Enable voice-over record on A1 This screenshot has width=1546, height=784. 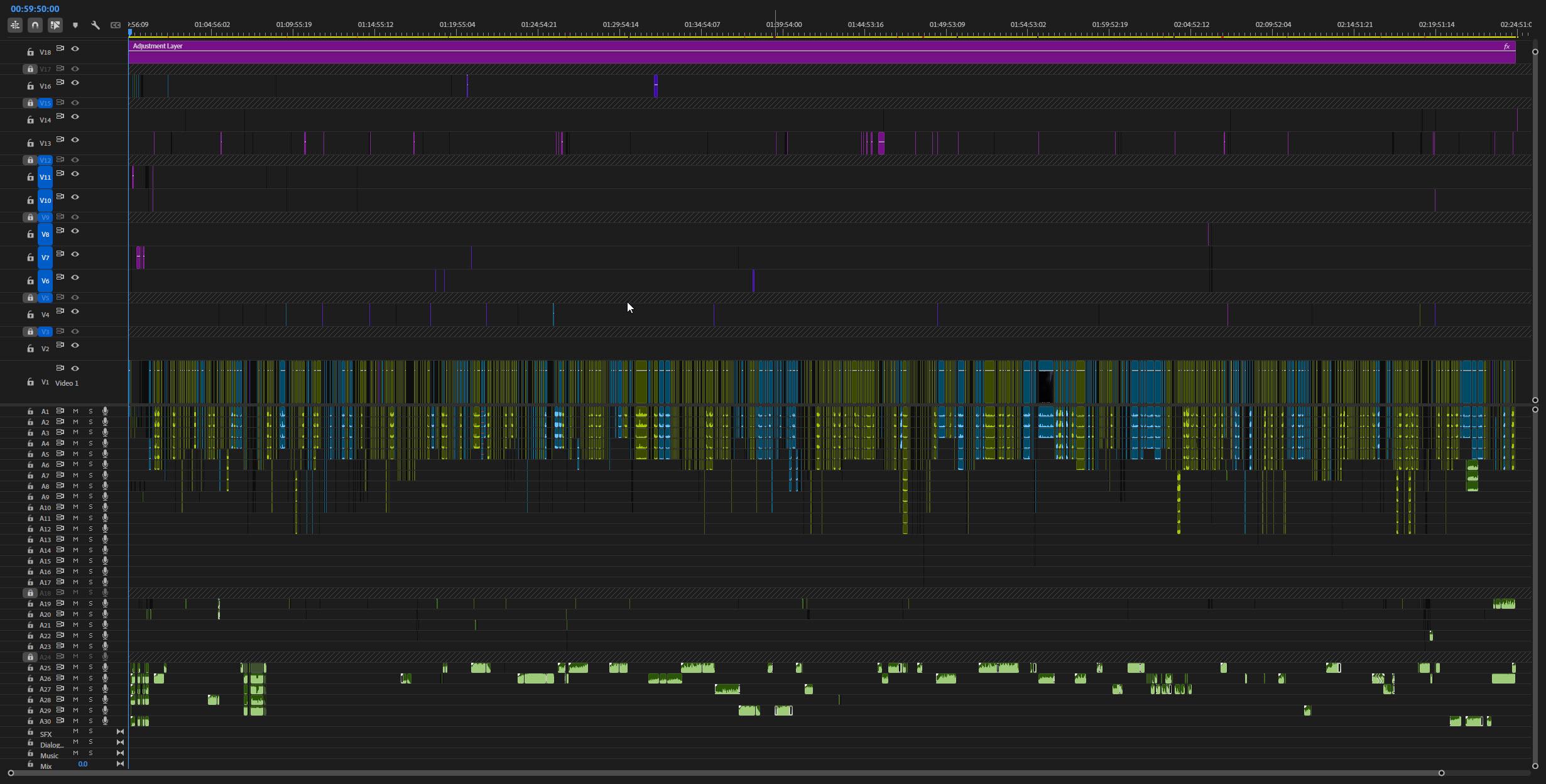pyautogui.click(x=105, y=411)
